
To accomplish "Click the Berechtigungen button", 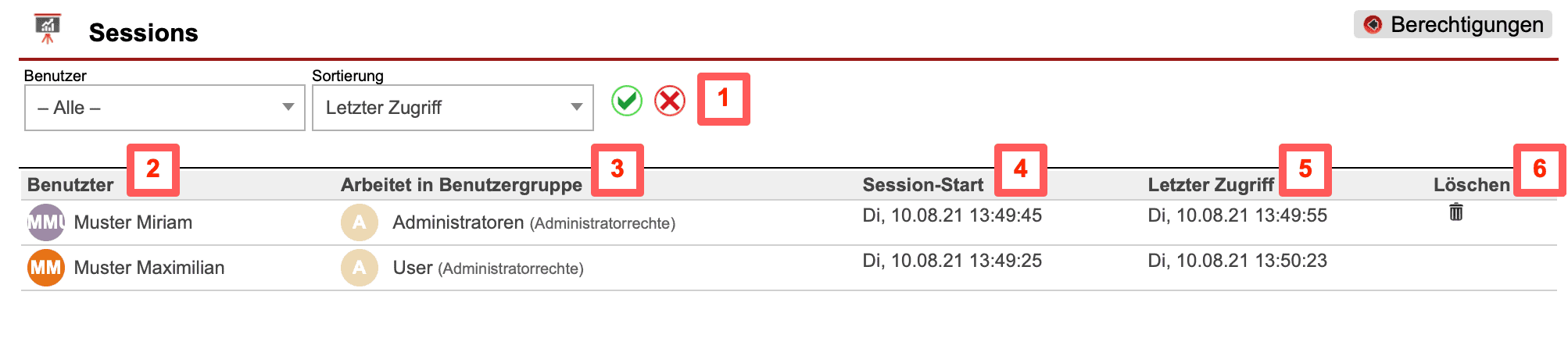I will click(x=1453, y=25).
